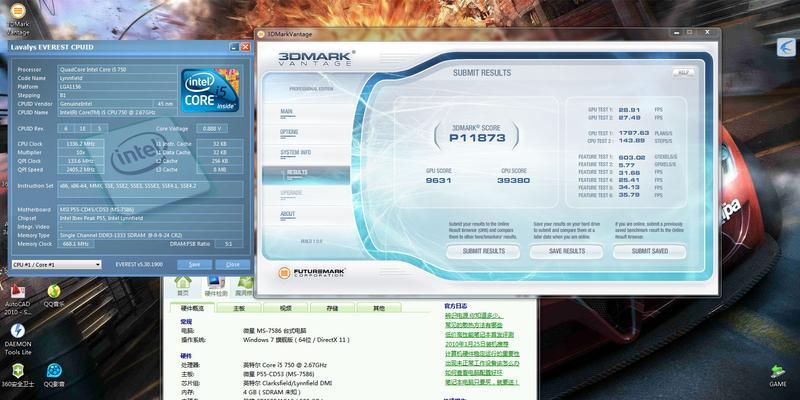Open the 首页 home icon in the hardware window

pos(183,286)
